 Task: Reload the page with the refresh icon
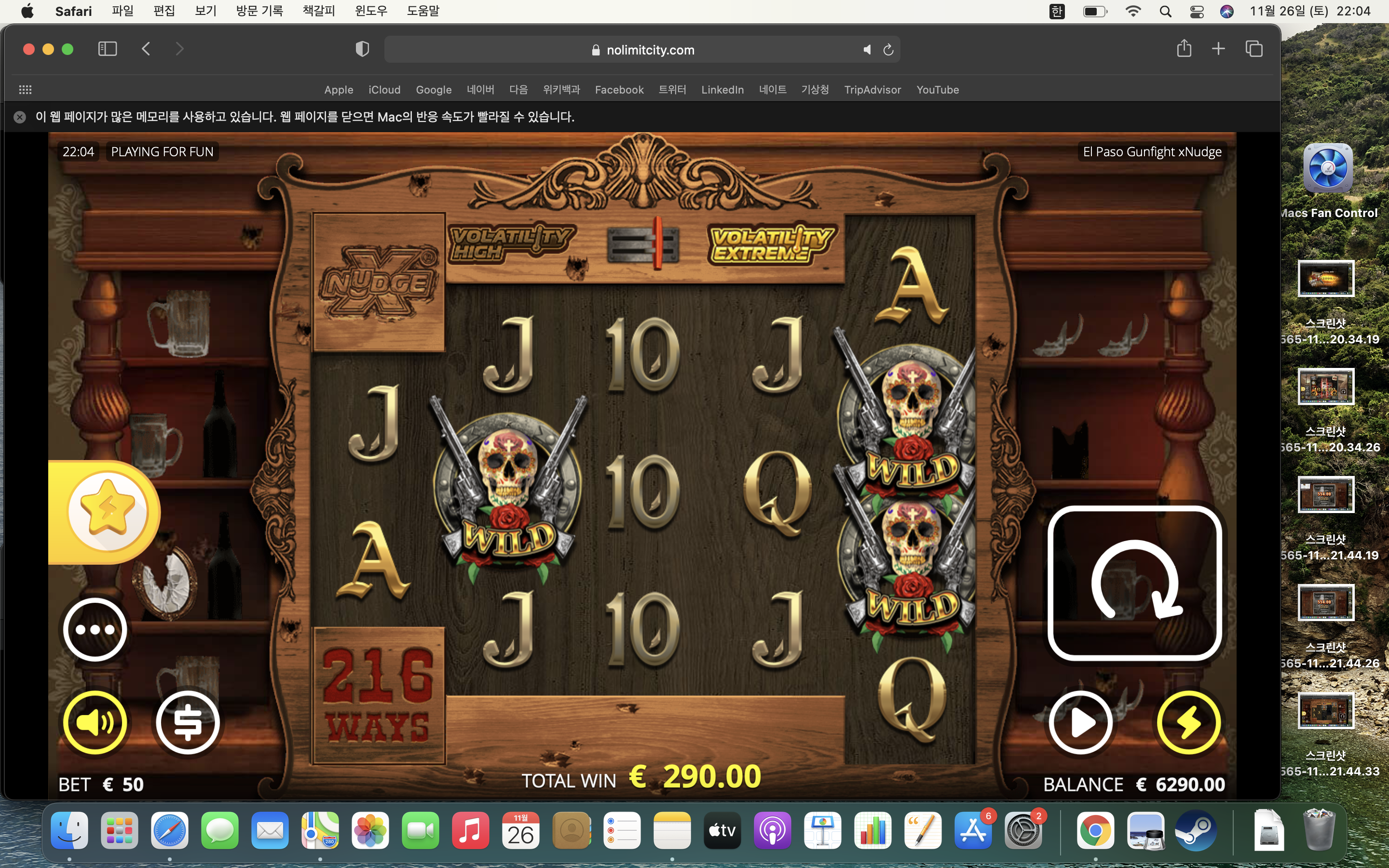tap(888, 50)
